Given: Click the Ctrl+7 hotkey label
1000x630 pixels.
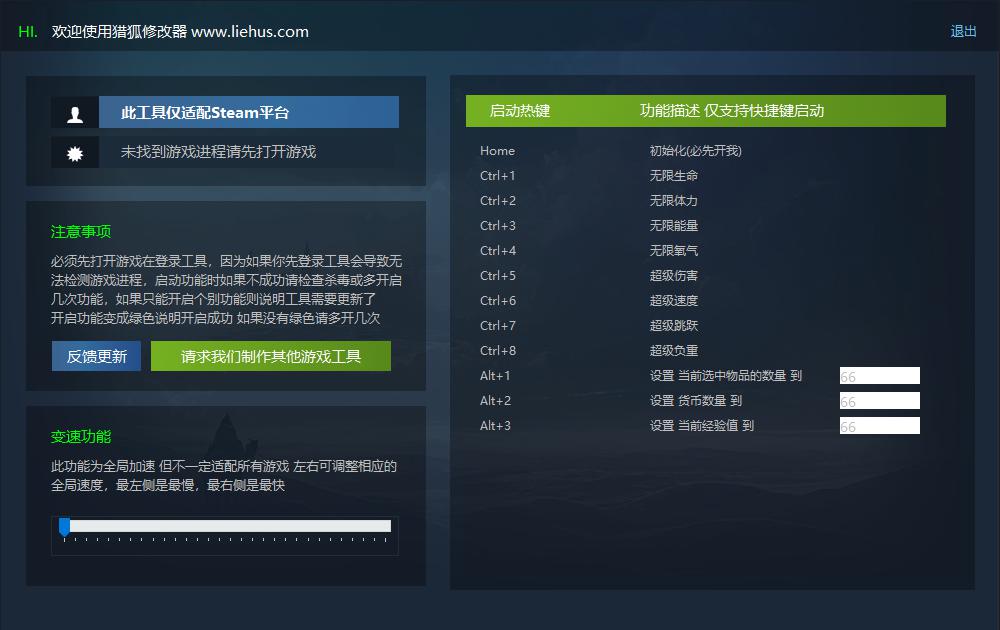Looking at the screenshot, I should click(x=498, y=325).
